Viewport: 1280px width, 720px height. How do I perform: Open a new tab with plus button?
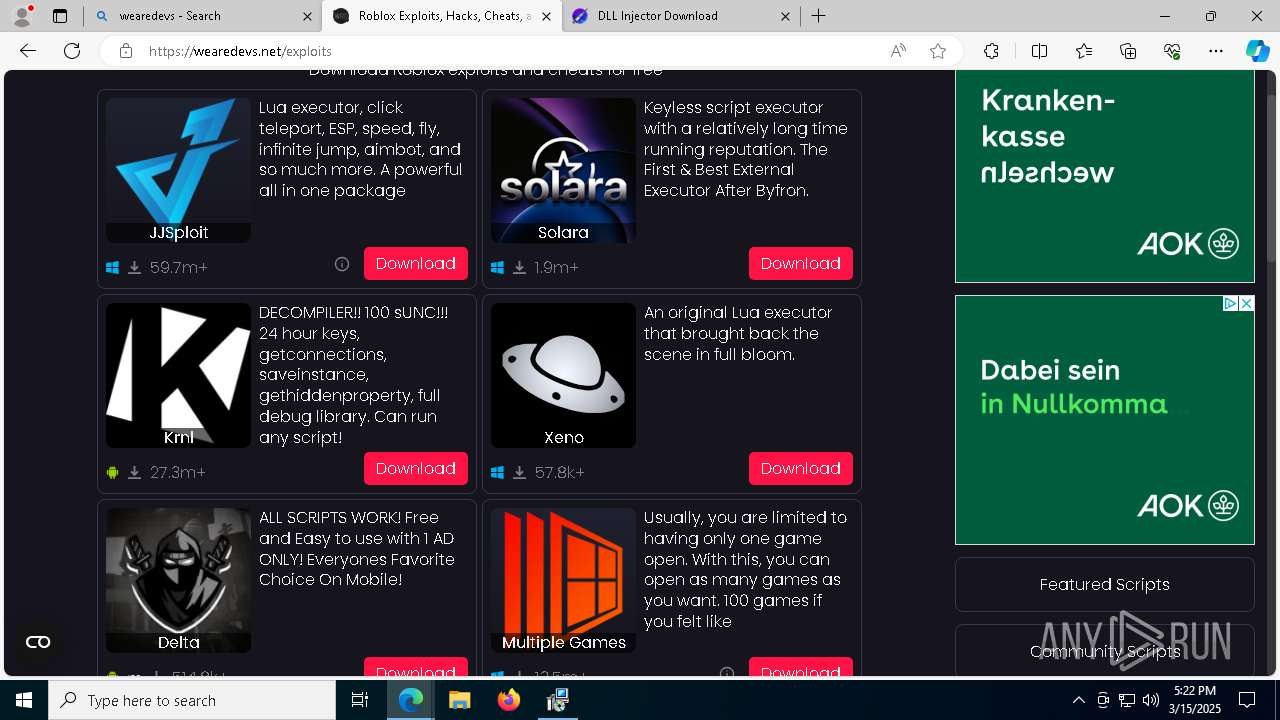[x=818, y=16]
